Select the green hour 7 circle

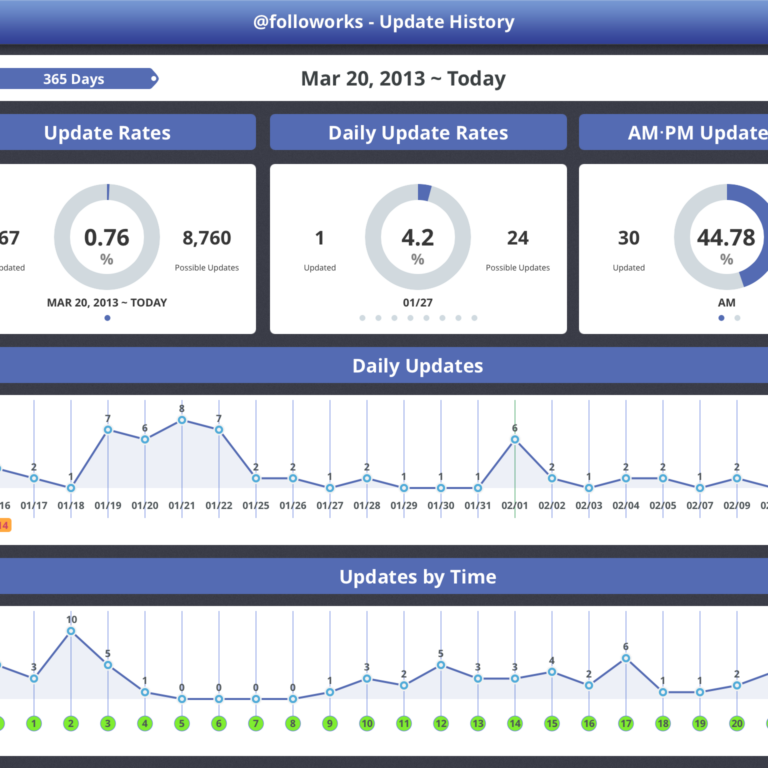(x=256, y=723)
